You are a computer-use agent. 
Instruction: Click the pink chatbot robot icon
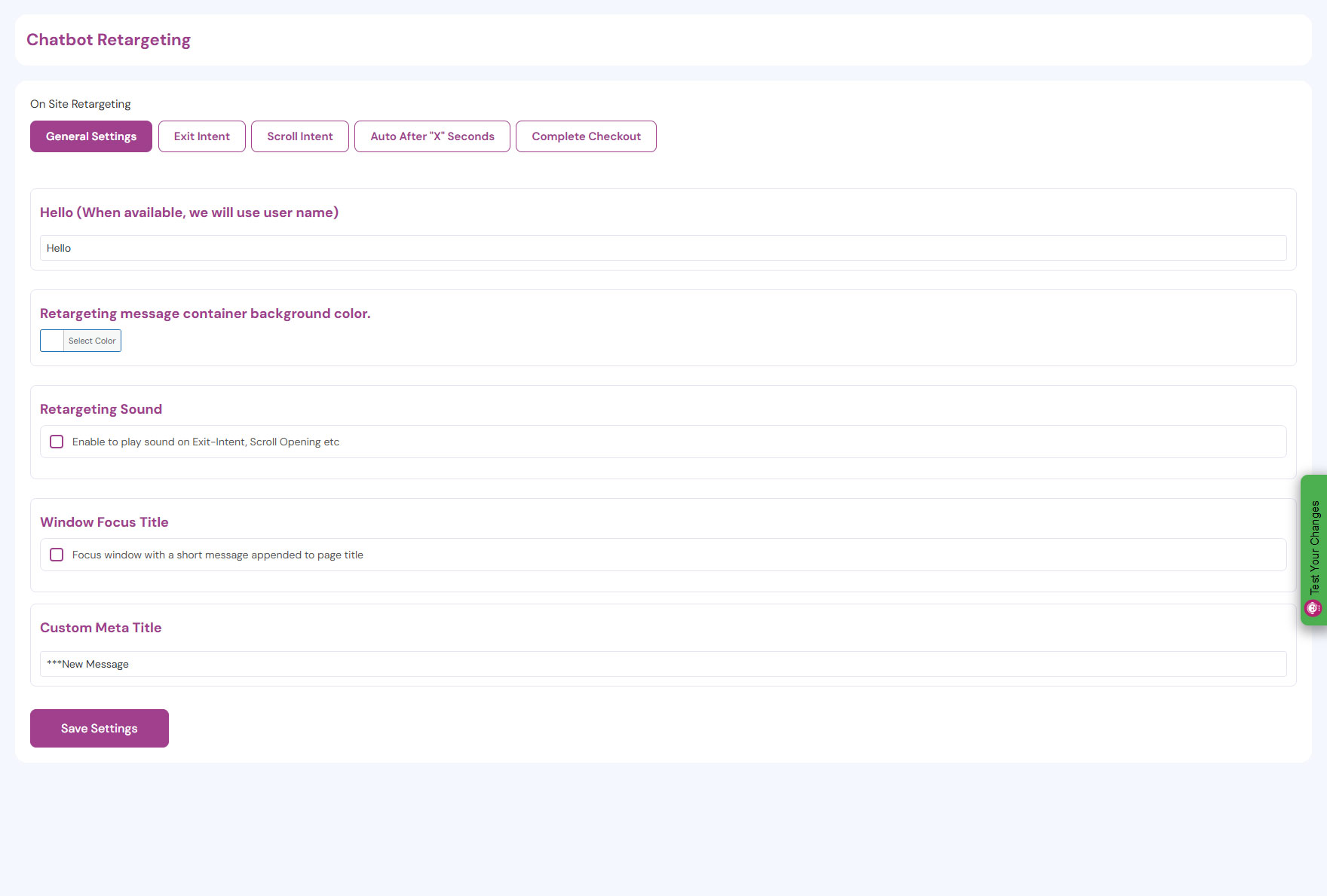[x=1313, y=608]
